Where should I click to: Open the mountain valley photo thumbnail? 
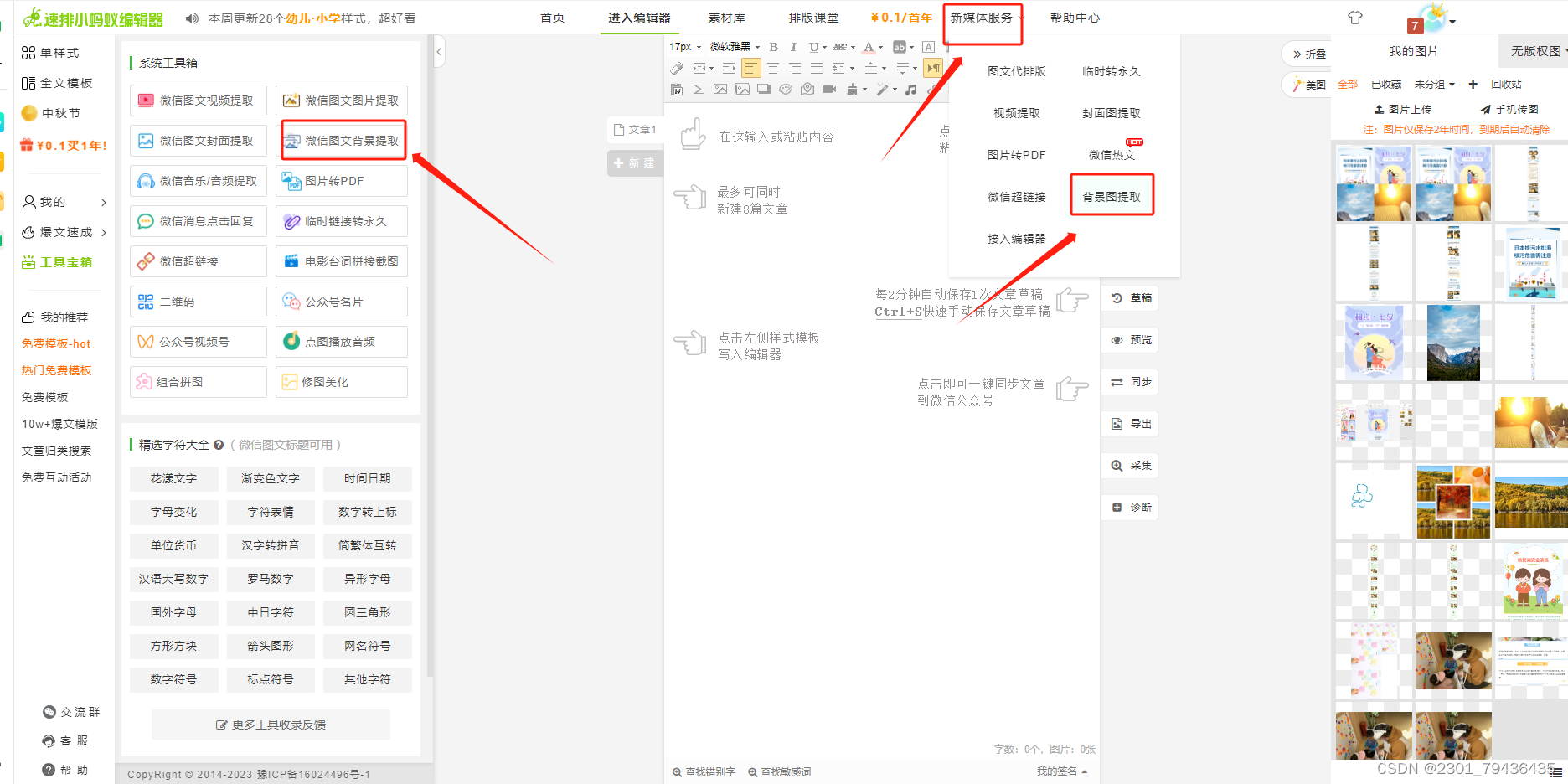(x=1453, y=343)
